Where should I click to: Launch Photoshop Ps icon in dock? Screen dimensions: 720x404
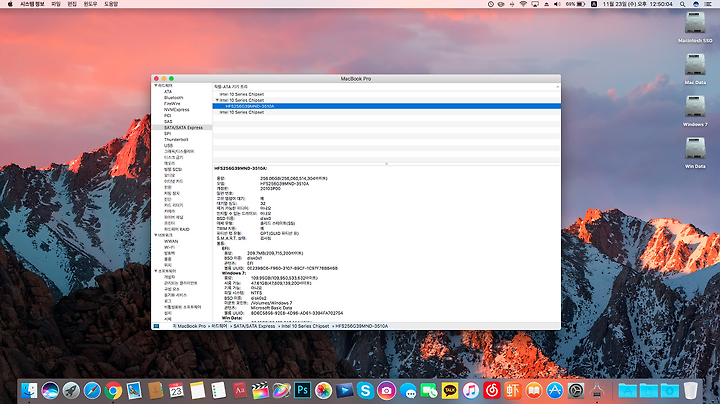point(303,391)
